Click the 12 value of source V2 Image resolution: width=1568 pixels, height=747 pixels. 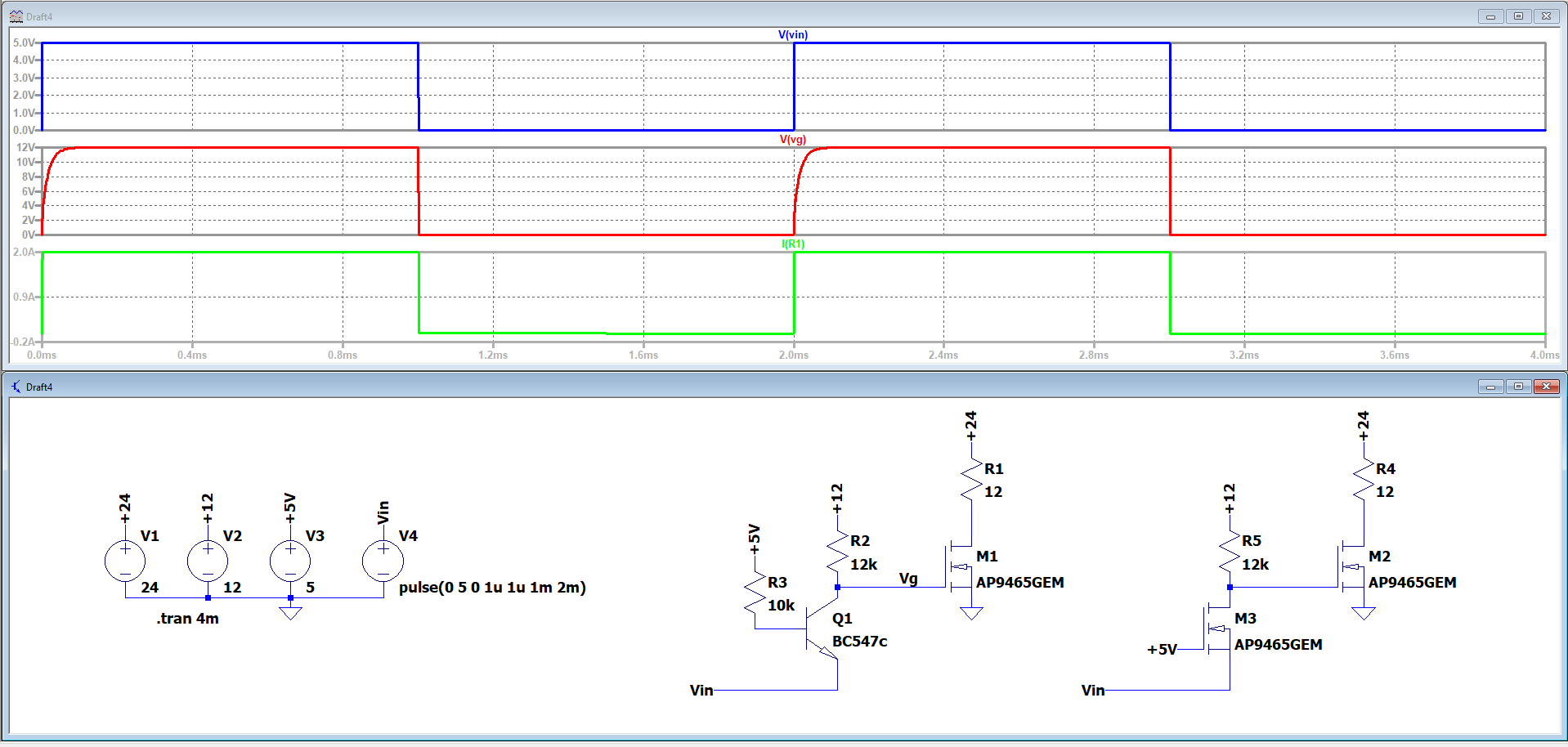tap(232, 588)
